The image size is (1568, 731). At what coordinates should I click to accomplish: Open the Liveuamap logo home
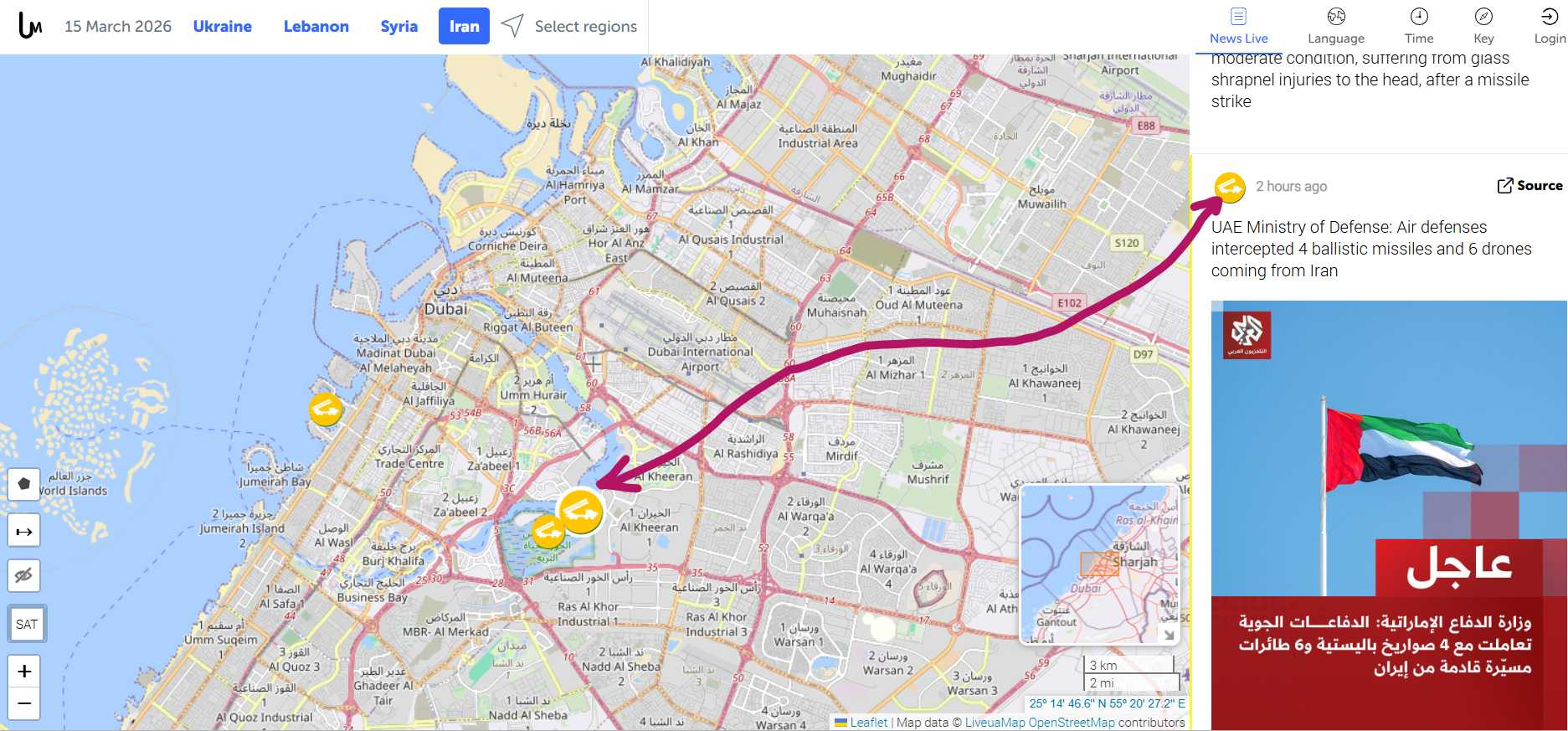[x=30, y=26]
